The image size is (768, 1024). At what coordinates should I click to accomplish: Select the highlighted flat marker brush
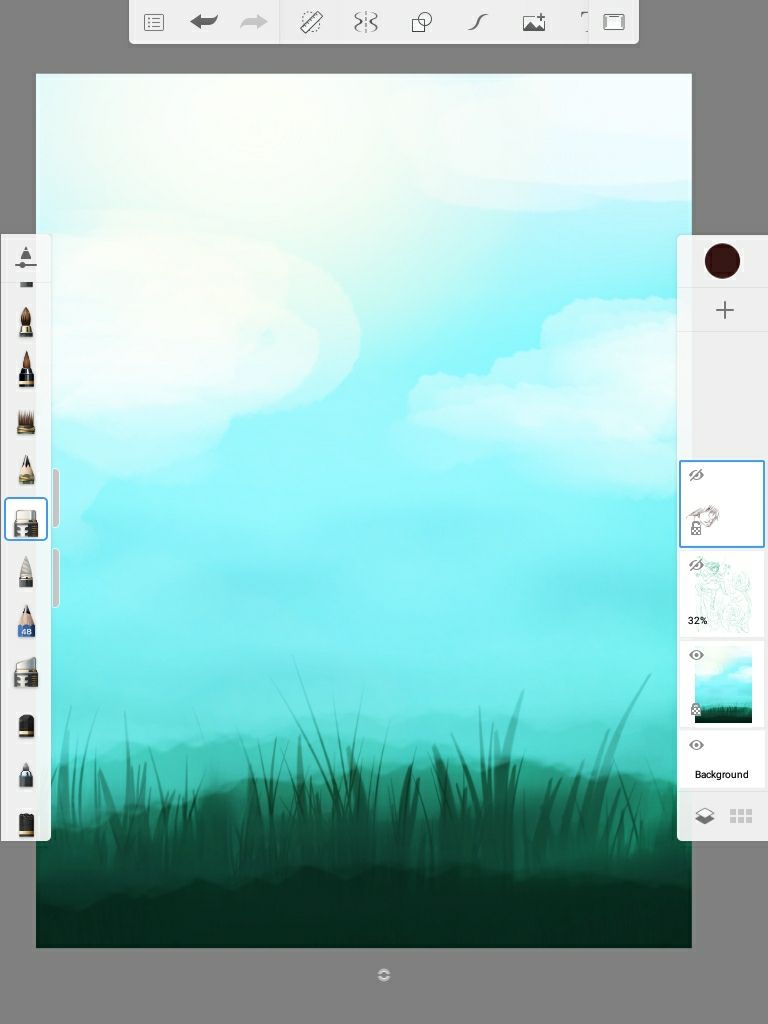pos(26,519)
